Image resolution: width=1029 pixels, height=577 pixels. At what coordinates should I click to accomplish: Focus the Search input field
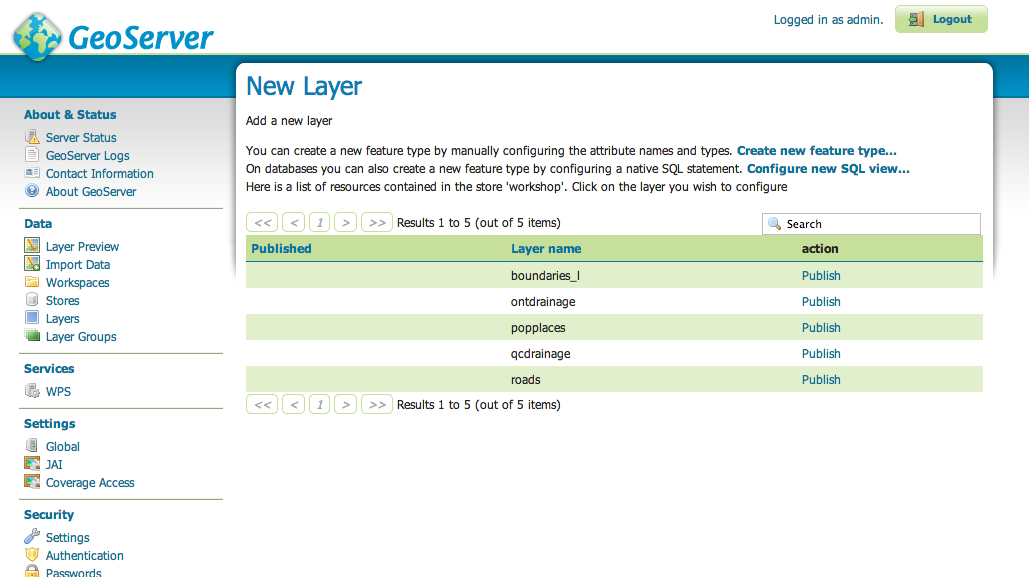pyautogui.click(x=872, y=224)
